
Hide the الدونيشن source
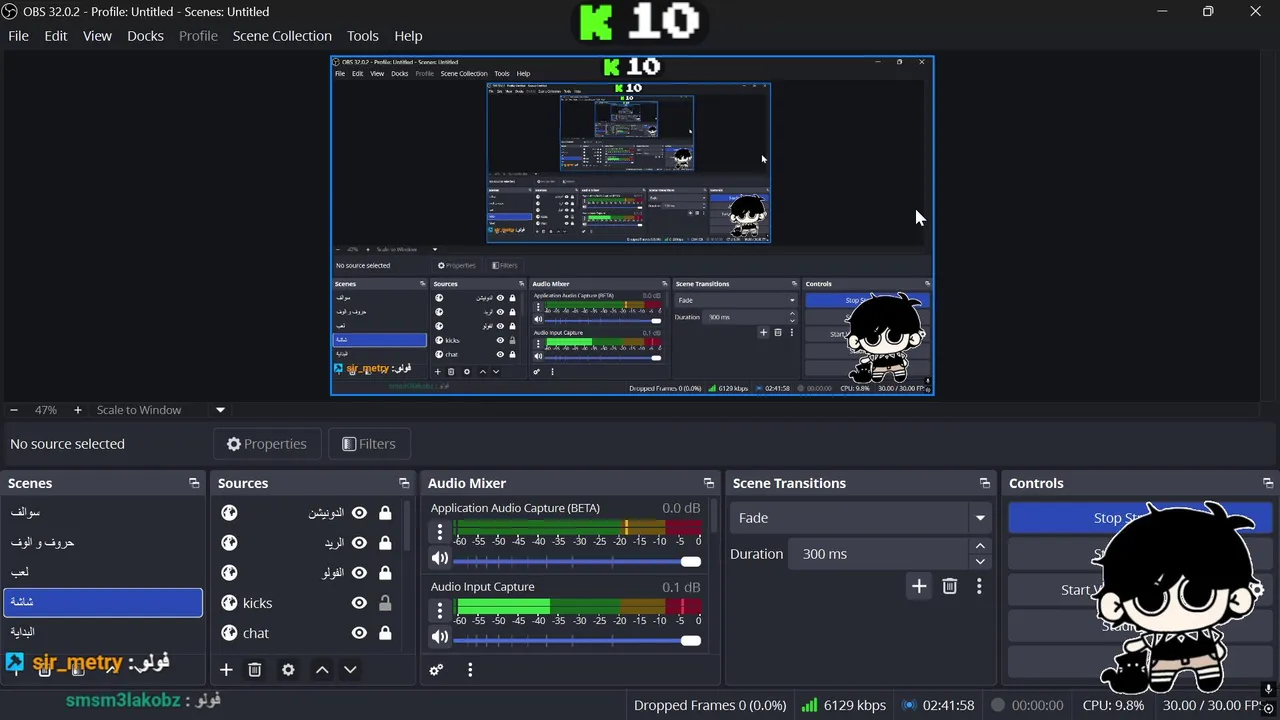[359, 513]
